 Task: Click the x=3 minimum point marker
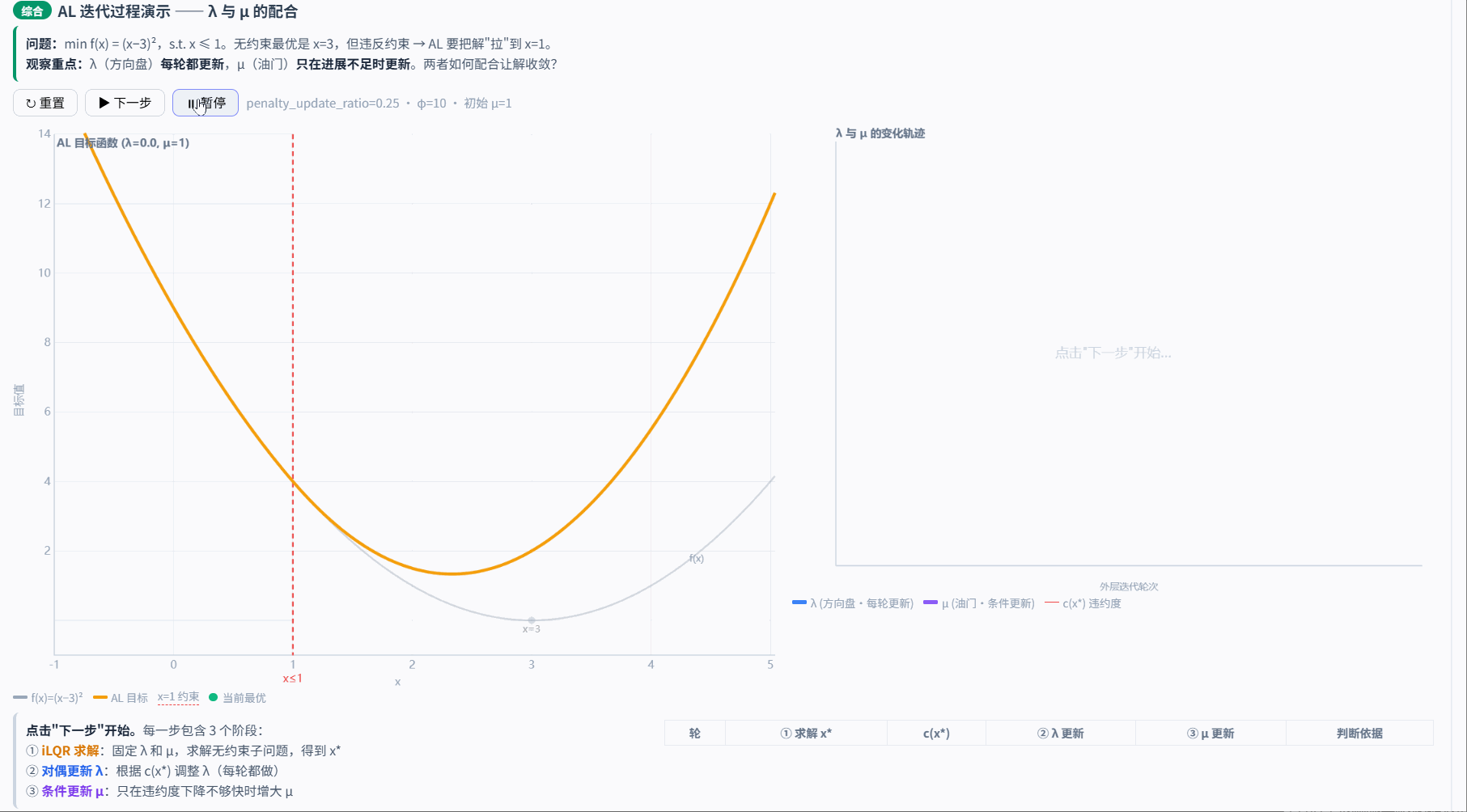[x=532, y=620]
